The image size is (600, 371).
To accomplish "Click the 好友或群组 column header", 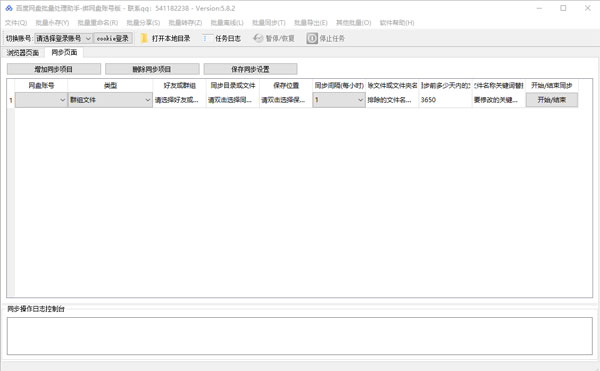I will (179, 86).
